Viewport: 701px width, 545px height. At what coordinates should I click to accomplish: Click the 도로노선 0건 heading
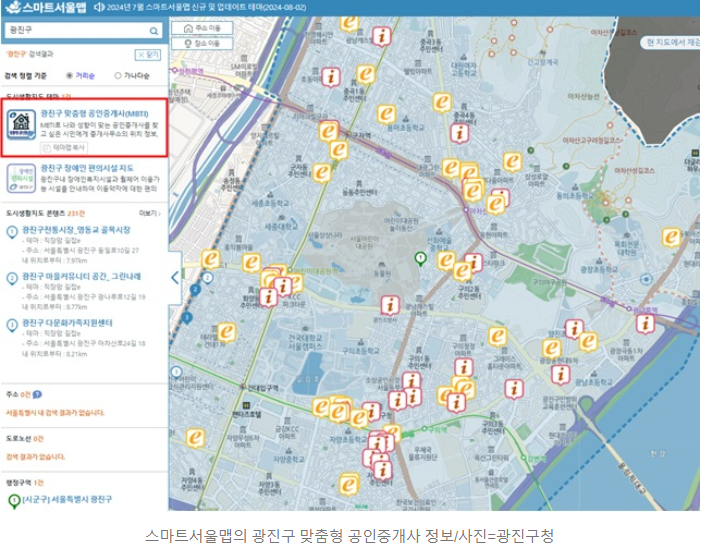point(25,439)
